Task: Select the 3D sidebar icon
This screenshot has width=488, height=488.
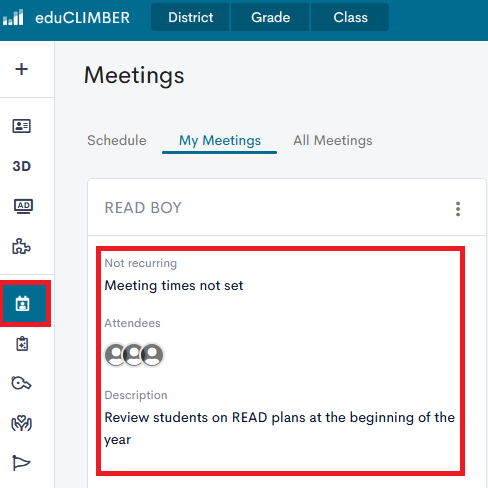Action: [x=22, y=166]
